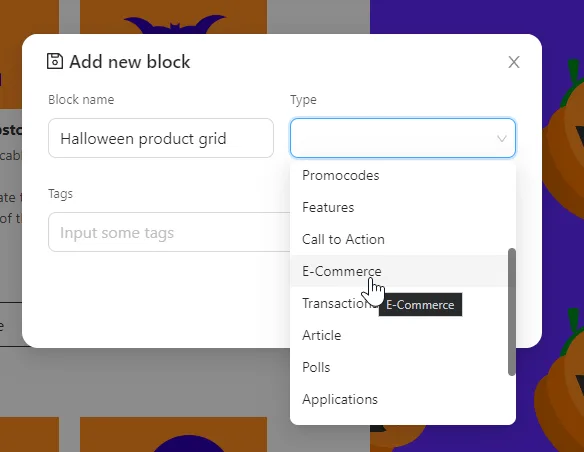Choose Applications in the Type list

click(403, 400)
